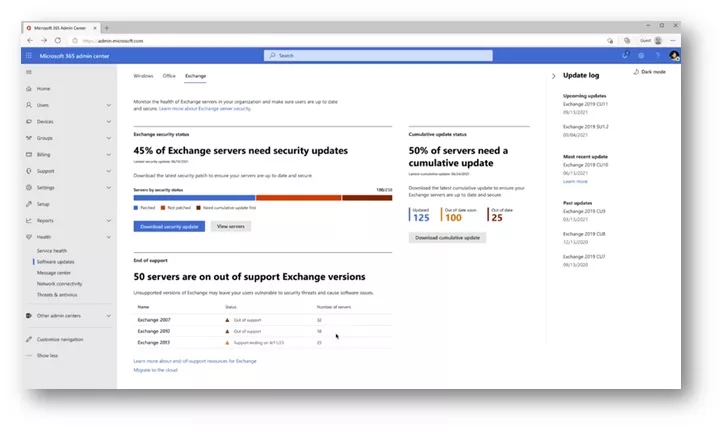
Task: Expand the Users menu chevron
Action: click(108, 105)
